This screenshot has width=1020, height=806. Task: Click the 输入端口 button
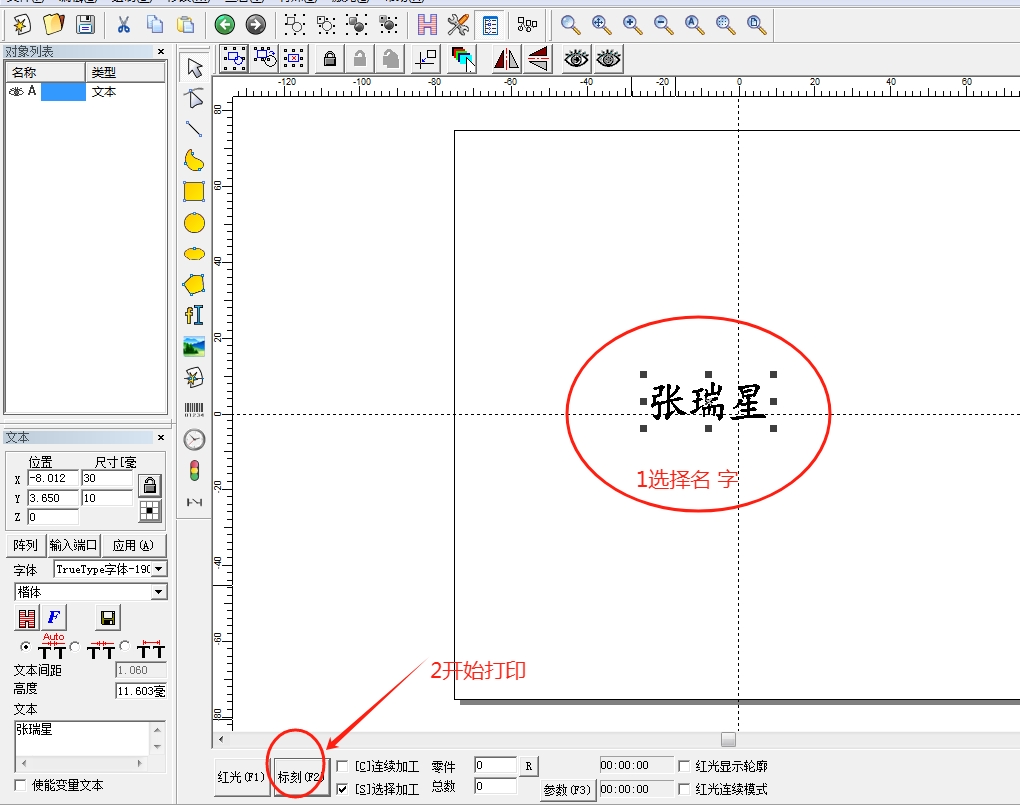pos(74,545)
